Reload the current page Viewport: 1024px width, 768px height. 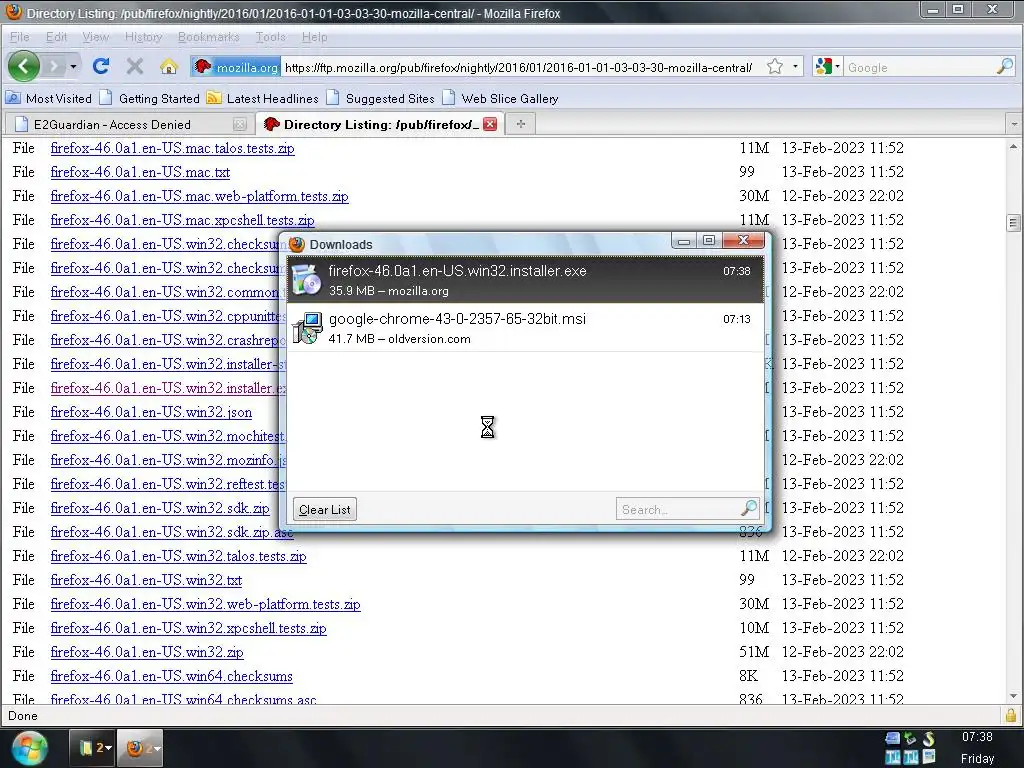101,66
